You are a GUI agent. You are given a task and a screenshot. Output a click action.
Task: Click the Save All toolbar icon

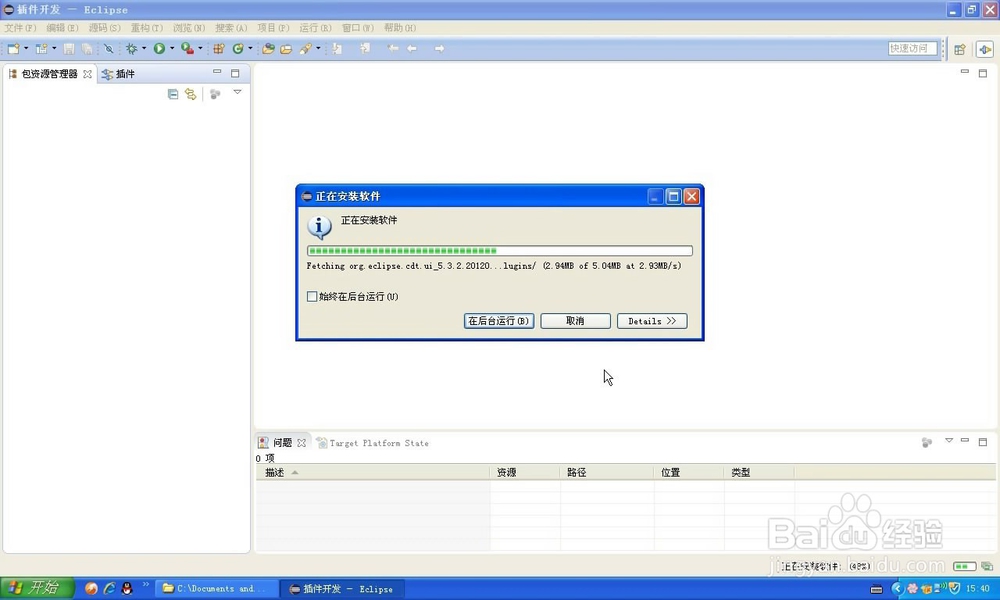87,48
